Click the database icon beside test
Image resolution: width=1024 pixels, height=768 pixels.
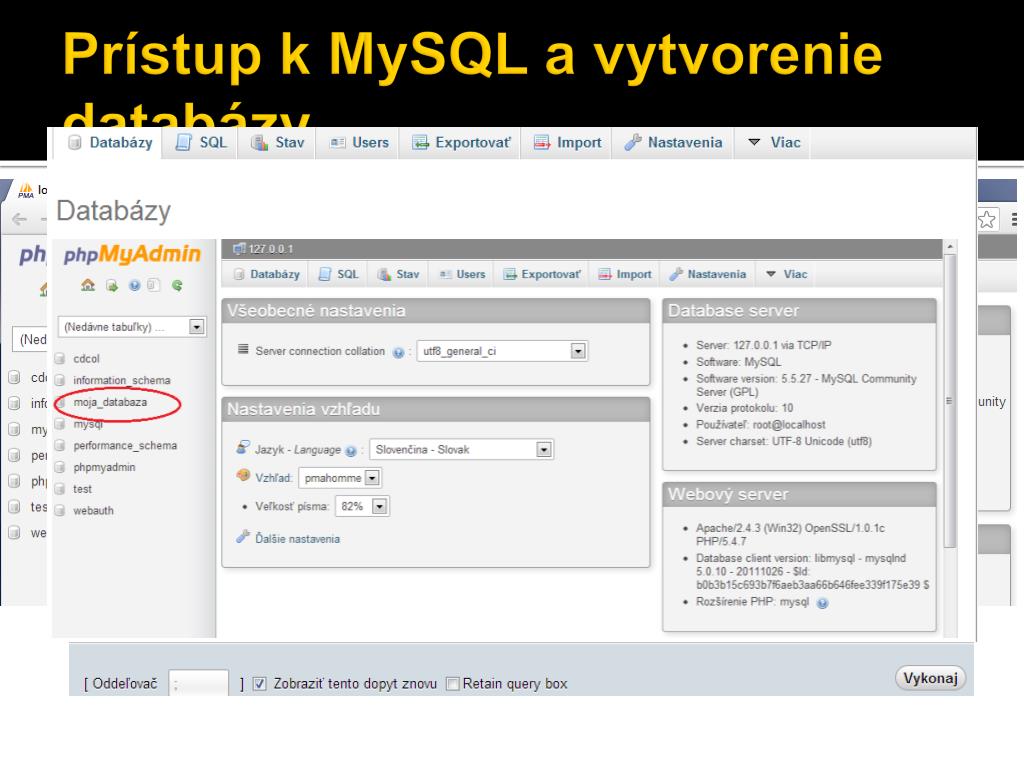point(60,489)
